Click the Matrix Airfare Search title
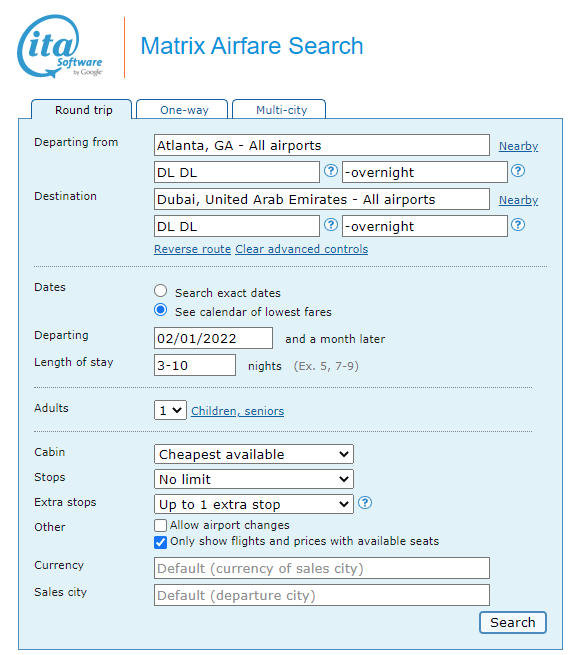 pos(252,46)
